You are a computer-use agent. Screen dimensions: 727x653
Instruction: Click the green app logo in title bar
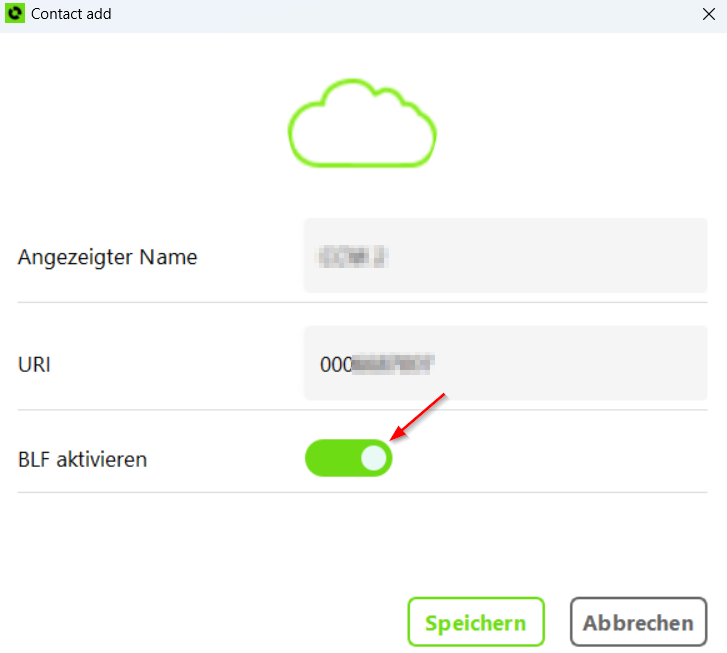click(x=14, y=13)
